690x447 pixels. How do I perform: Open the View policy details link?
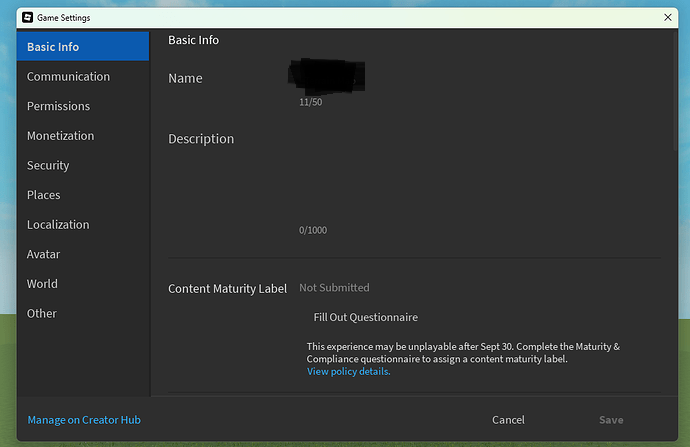(x=349, y=371)
